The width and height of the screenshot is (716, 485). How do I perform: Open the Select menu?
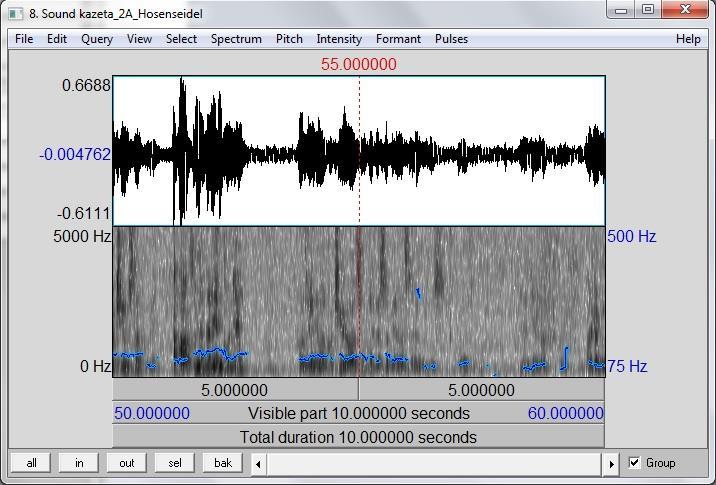(181, 39)
